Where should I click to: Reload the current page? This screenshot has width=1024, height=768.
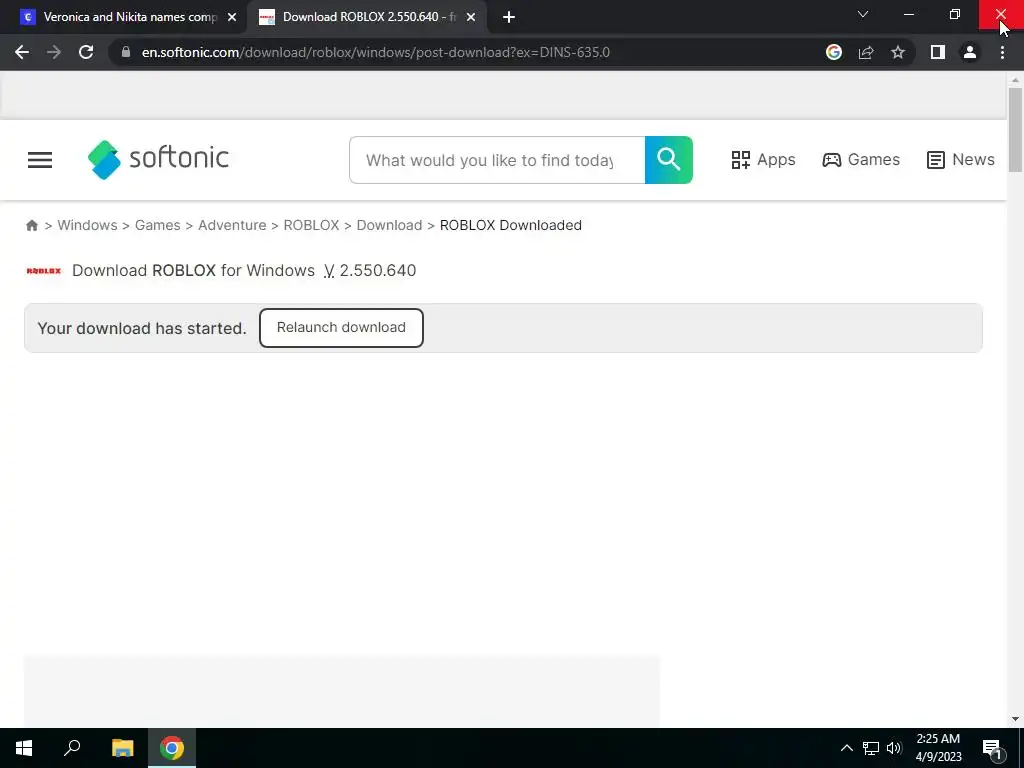pyautogui.click(x=86, y=52)
